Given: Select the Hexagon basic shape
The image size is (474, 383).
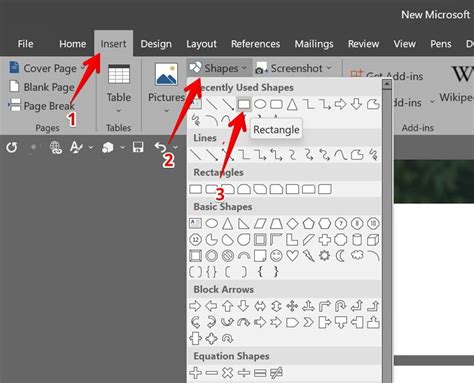Looking at the screenshot, I should click(325, 223).
